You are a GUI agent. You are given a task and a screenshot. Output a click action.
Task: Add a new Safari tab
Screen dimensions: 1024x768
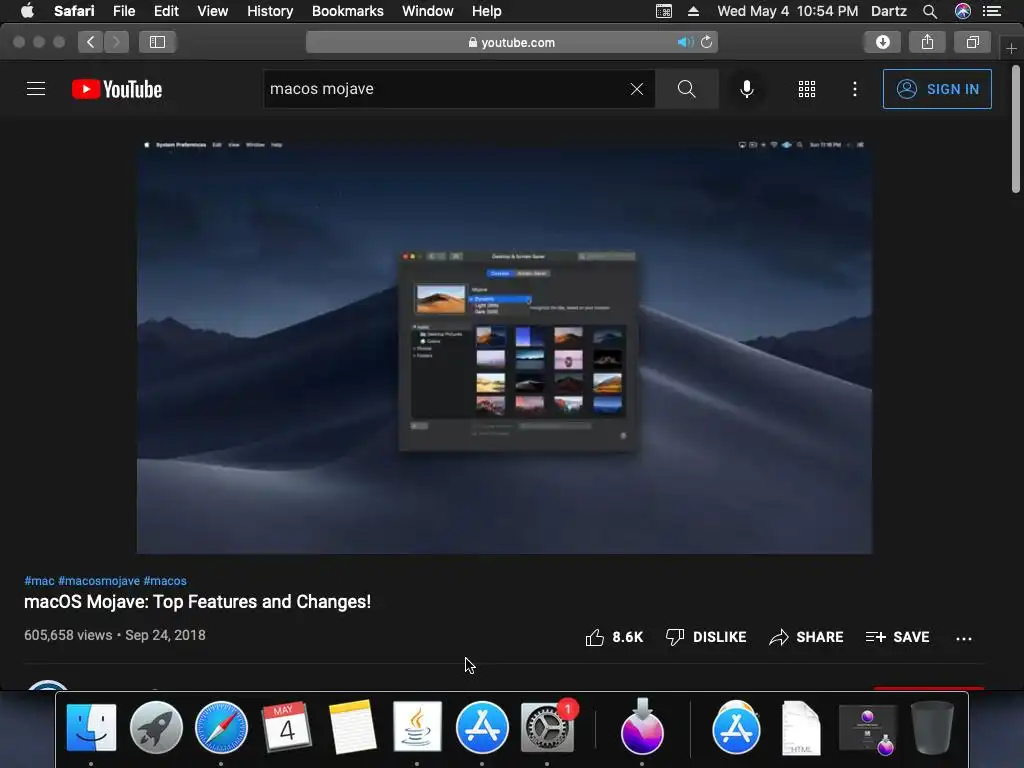pos(1011,48)
